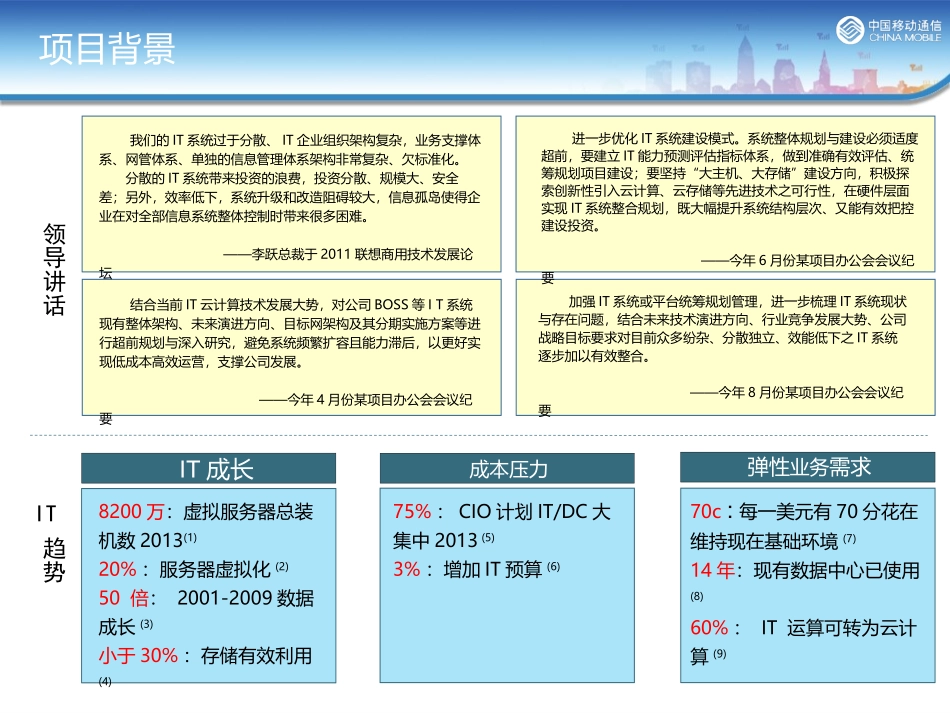Click the text CIO 计划 IT/DC 大
The image size is (950, 713).
click(x=534, y=512)
